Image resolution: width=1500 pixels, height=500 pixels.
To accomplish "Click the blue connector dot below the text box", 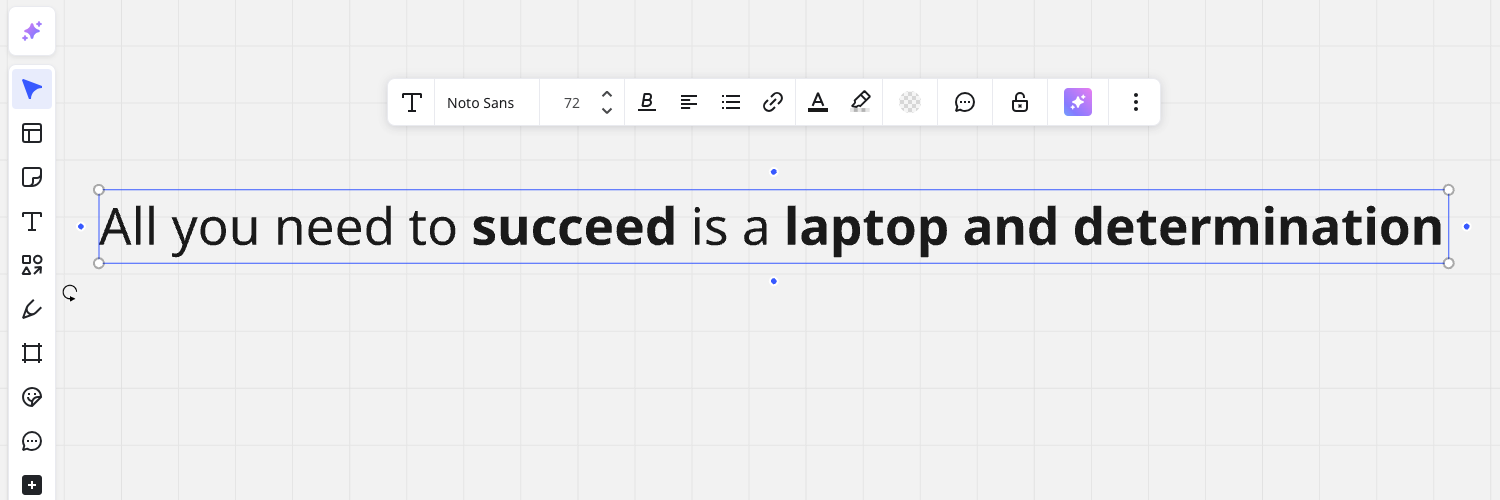I will [x=774, y=281].
